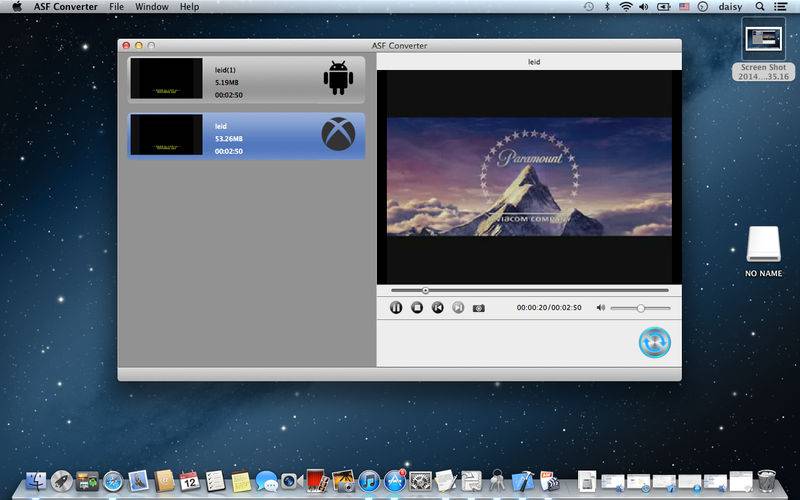Open the Time Machine menu icon
This screenshot has height=500, width=800.
click(589, 7)
